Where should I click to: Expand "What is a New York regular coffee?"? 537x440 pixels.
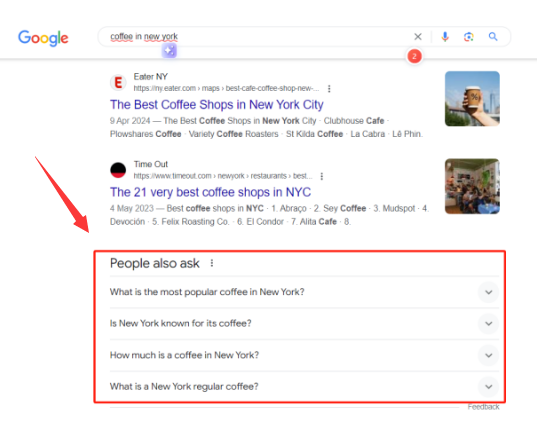pos(304,387)
